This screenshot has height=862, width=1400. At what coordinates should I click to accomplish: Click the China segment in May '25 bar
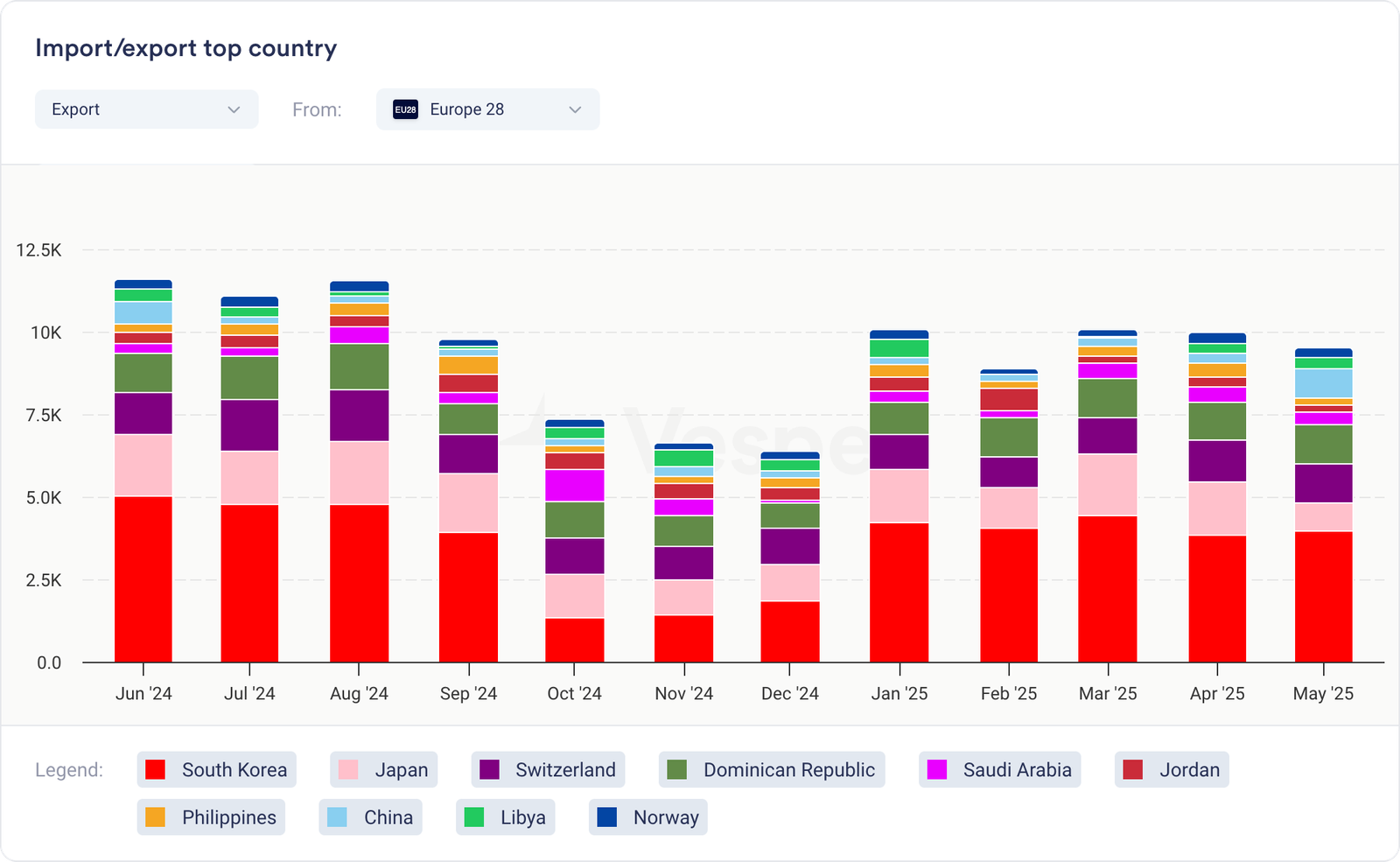pyautogui.click(x=1323, y=383)
